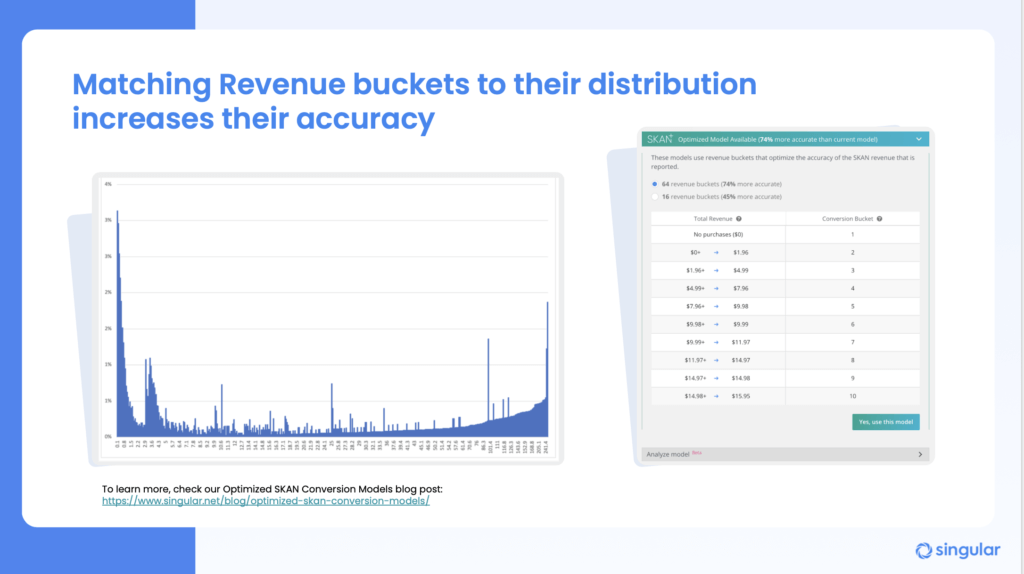Viewport: 1024px width, 574px height.
Task: Click the Beta label next to Analyze model
Action: click(697, 453)
